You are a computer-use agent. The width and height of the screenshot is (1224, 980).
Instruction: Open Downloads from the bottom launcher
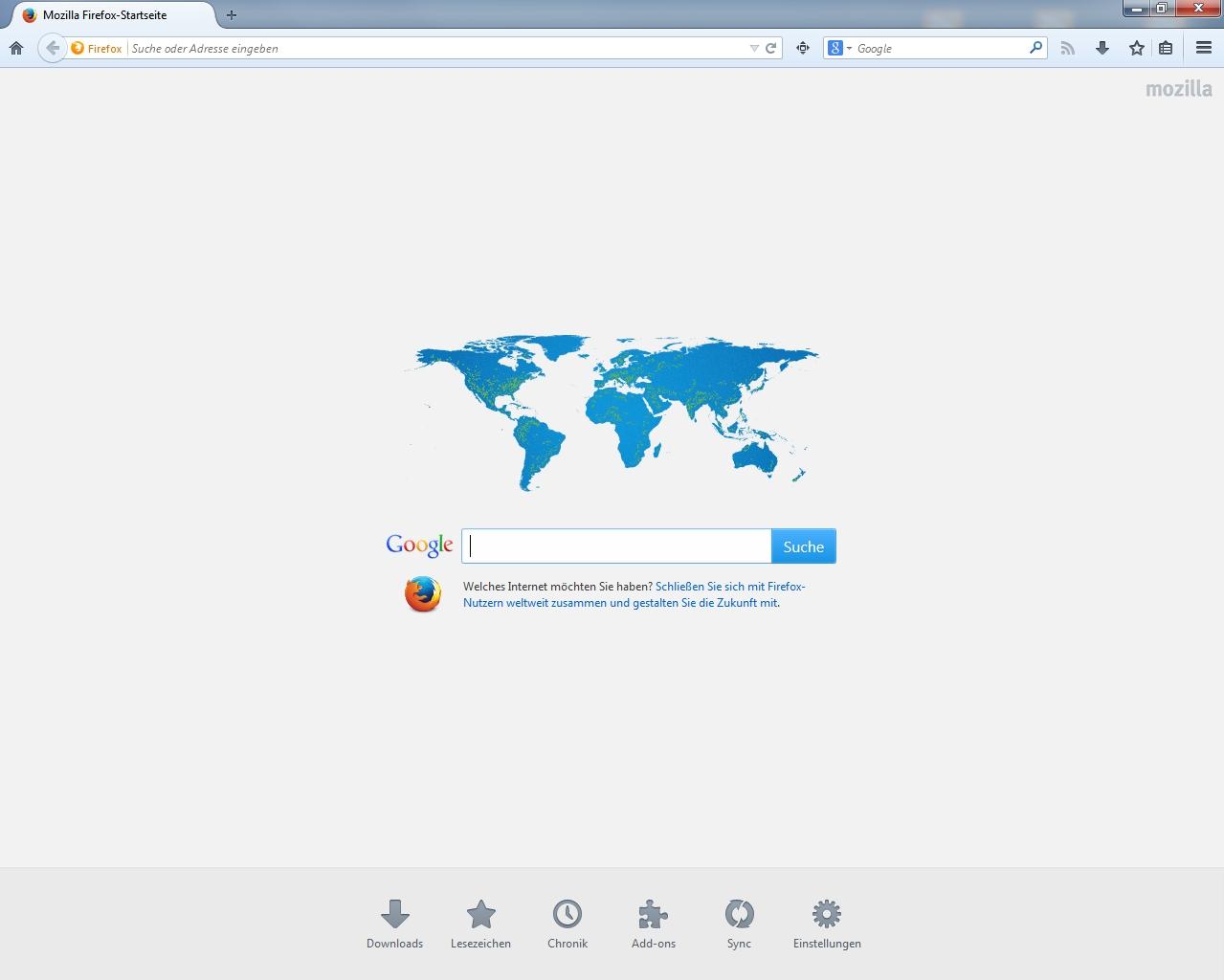(394, 924)
